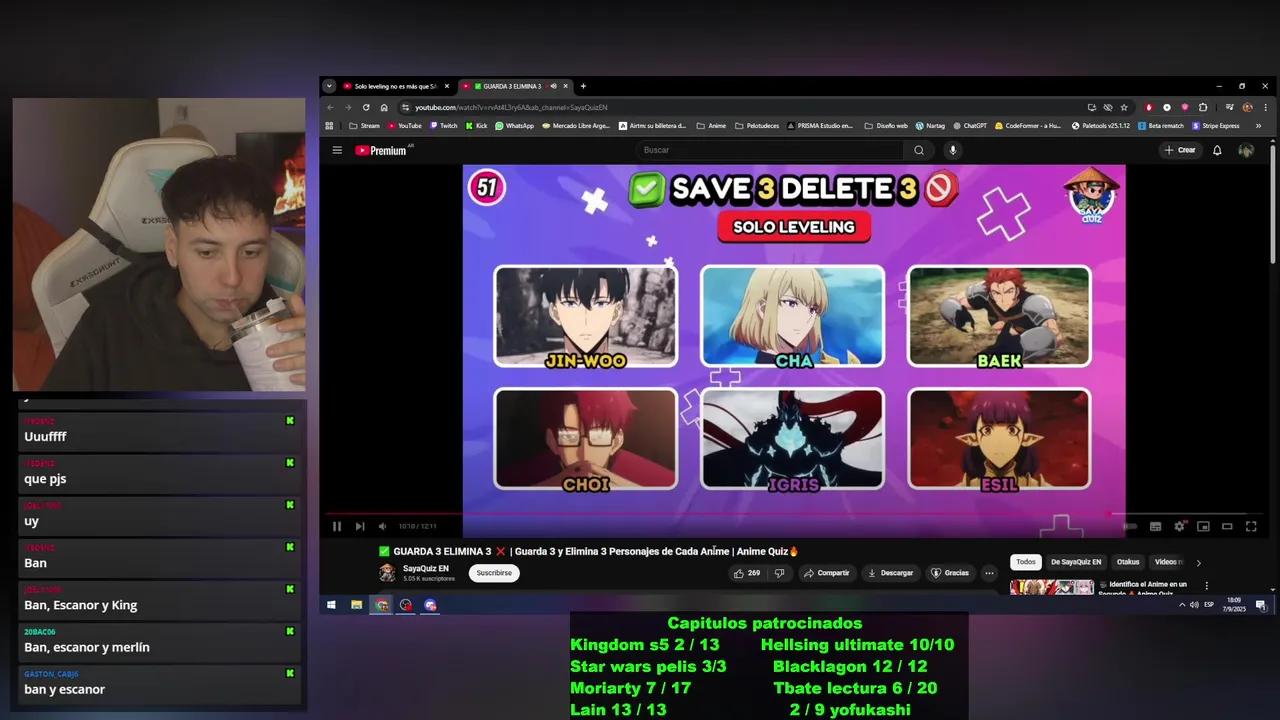Enable the miniplayer mode
The image size is (1280, 720).
1203,526
